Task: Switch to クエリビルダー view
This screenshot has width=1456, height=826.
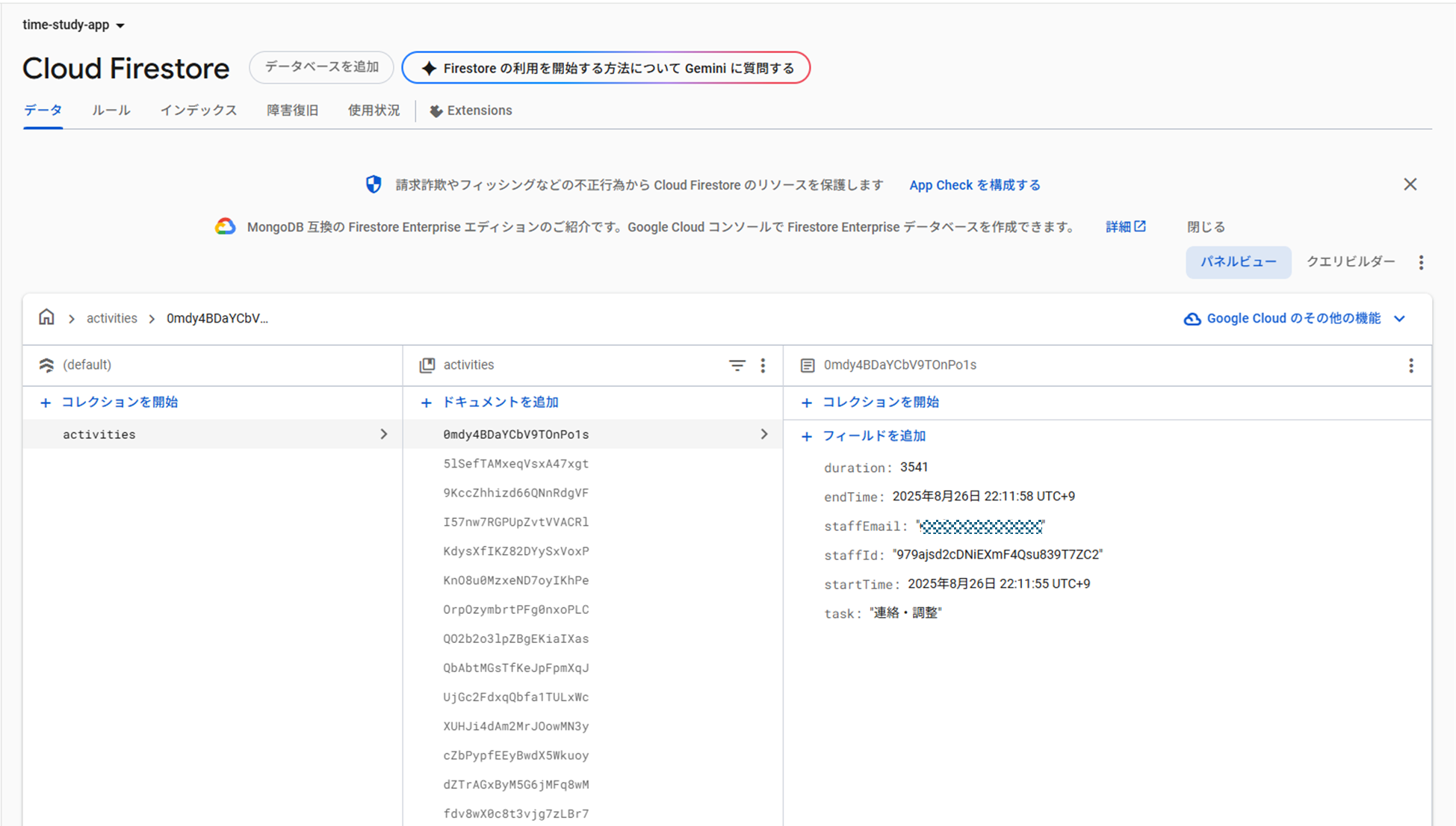Action: (x=1350, y=261)
